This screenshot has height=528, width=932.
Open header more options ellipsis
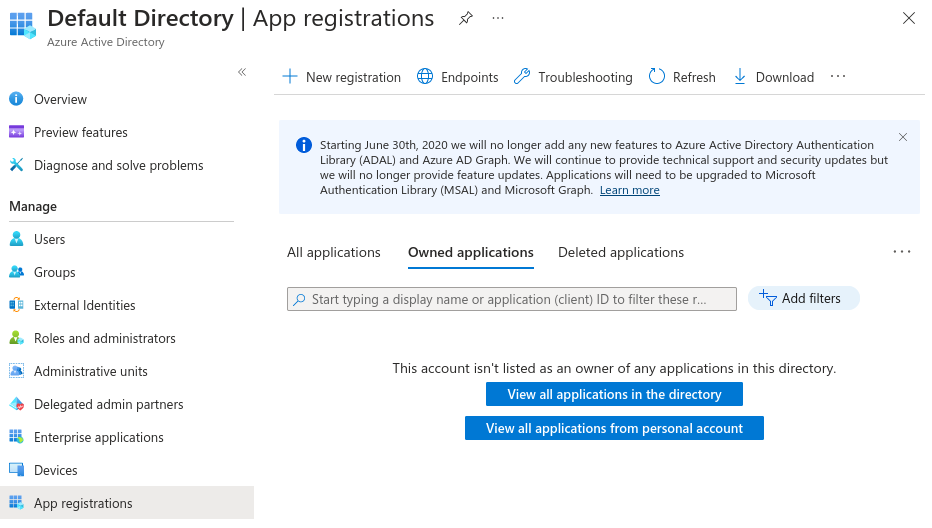(x=498, y=18)
